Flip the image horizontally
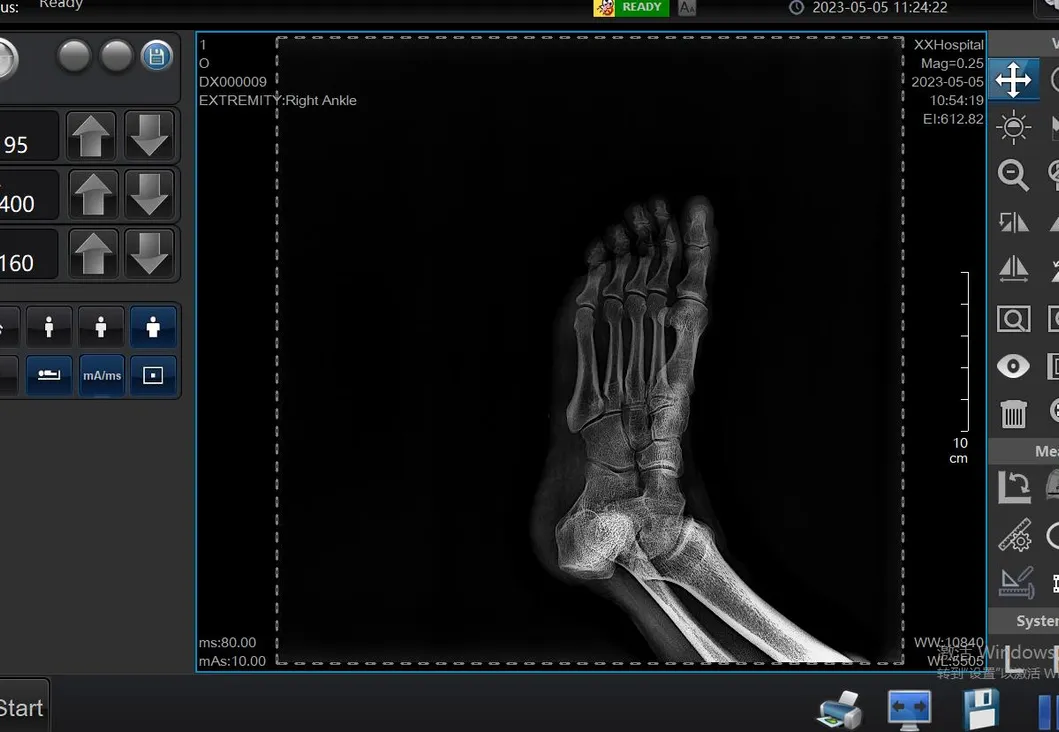 (1013, 268)
